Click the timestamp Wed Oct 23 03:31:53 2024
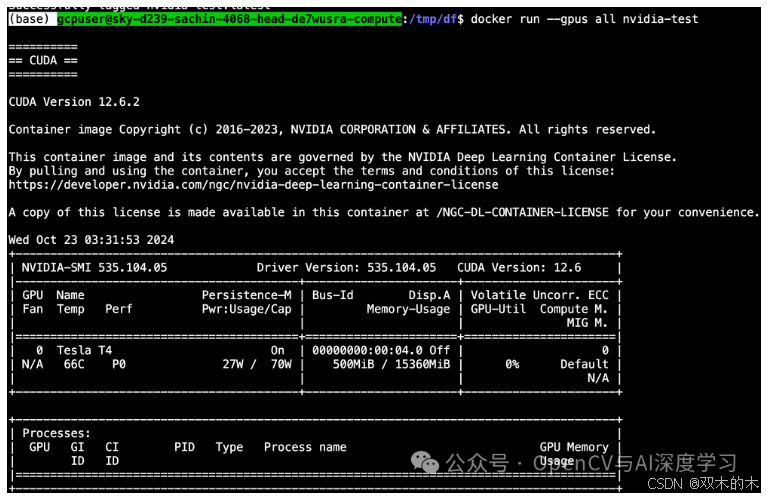This screenshot has height=498, width=767. pos(91,240)
